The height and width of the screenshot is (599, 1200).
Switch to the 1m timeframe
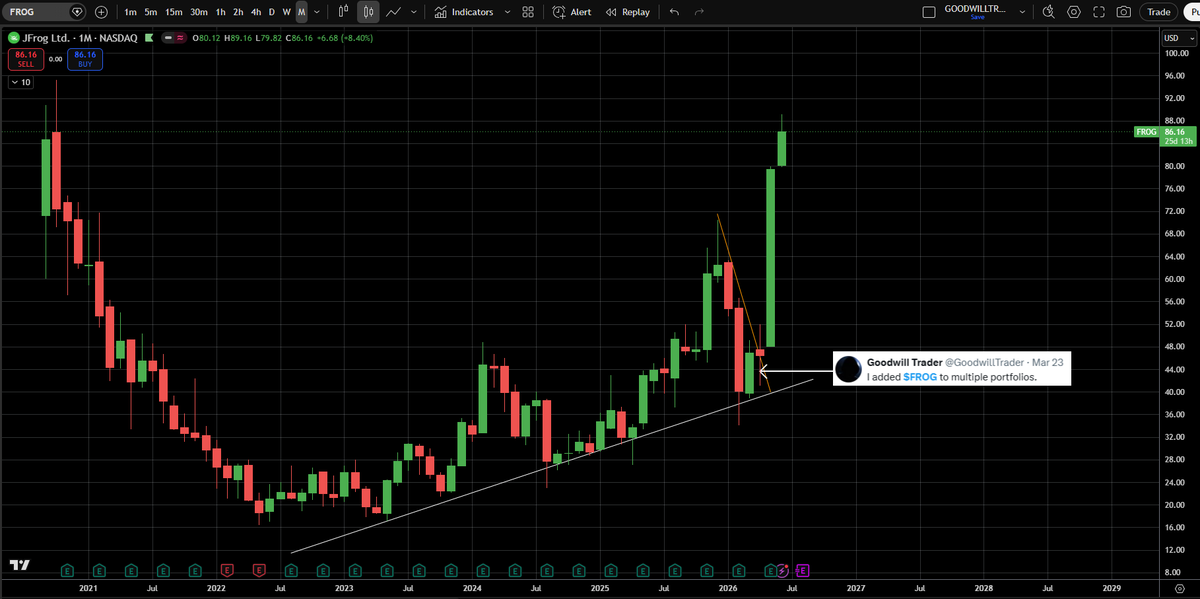(x=130, y=12)
